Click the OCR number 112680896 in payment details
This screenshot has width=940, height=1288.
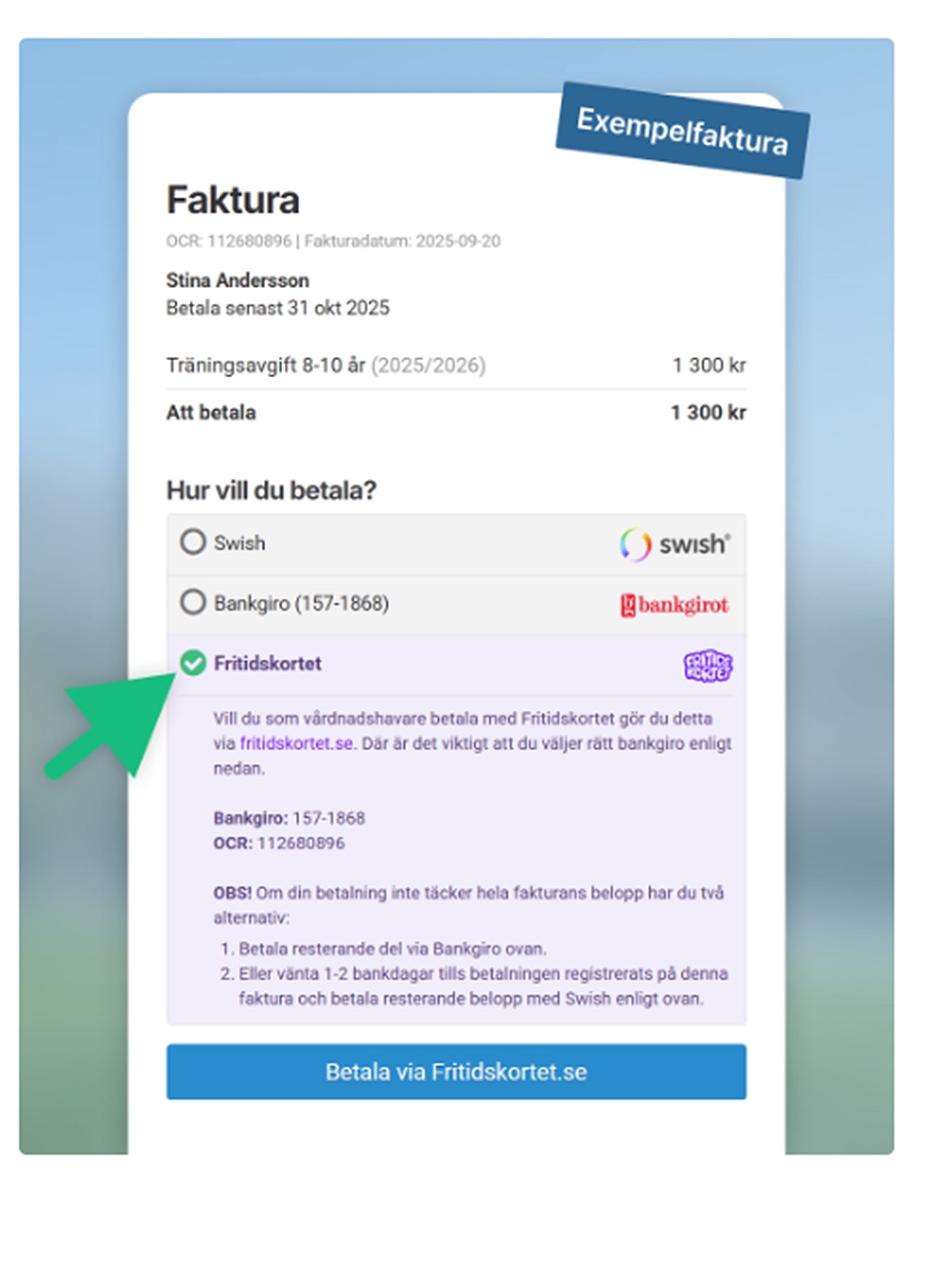(301, 843)
